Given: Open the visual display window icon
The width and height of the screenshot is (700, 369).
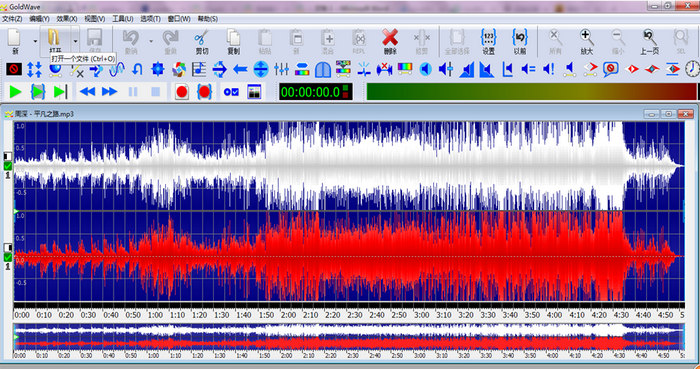Looking at the screenshot, I should click(x=254, y=92).
